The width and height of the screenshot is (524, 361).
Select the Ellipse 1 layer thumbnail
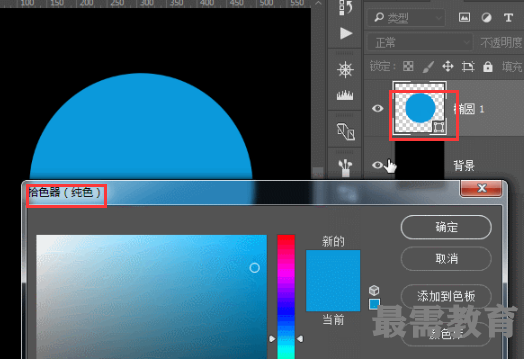[x=420, y=108]
